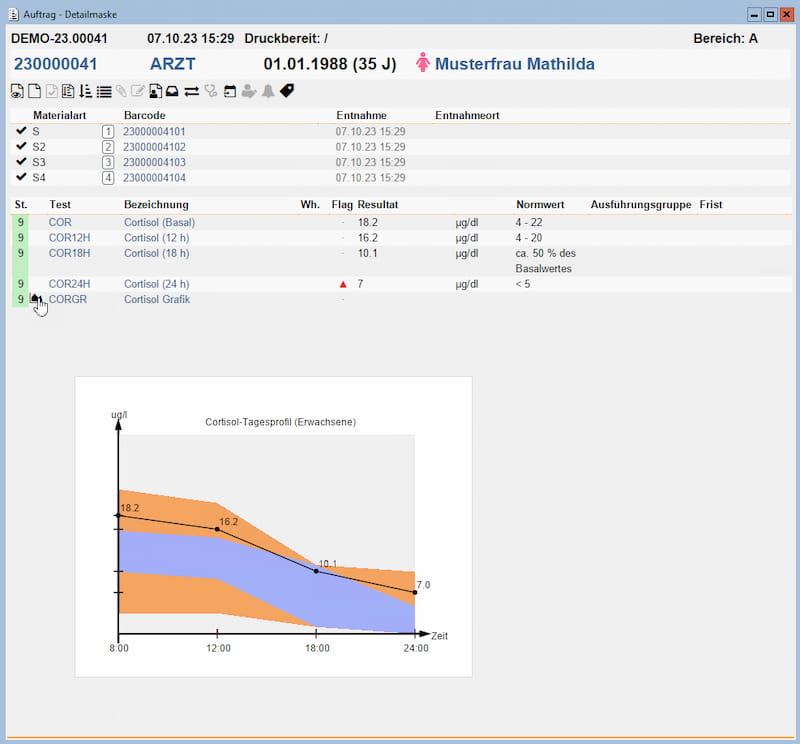Click the edit pencil note icon
800x744 pixels.
point(138,91)
